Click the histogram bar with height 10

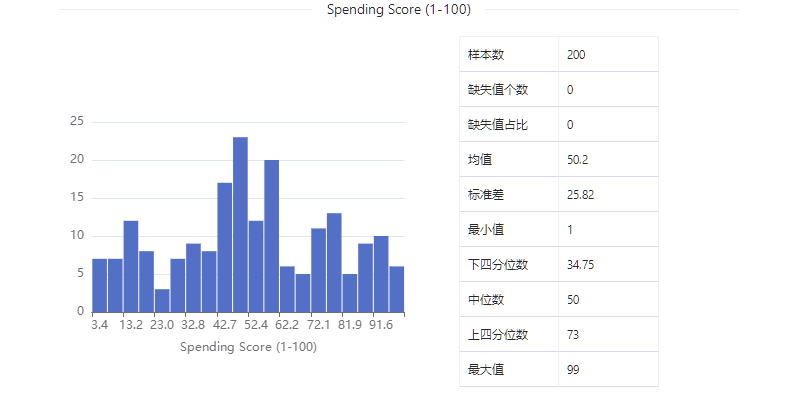[x=381, y=274]
